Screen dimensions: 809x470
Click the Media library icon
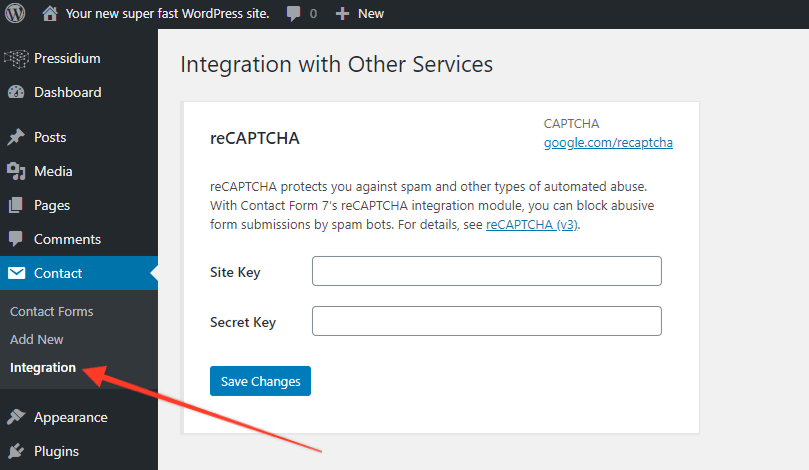click(x=16, y=171)
